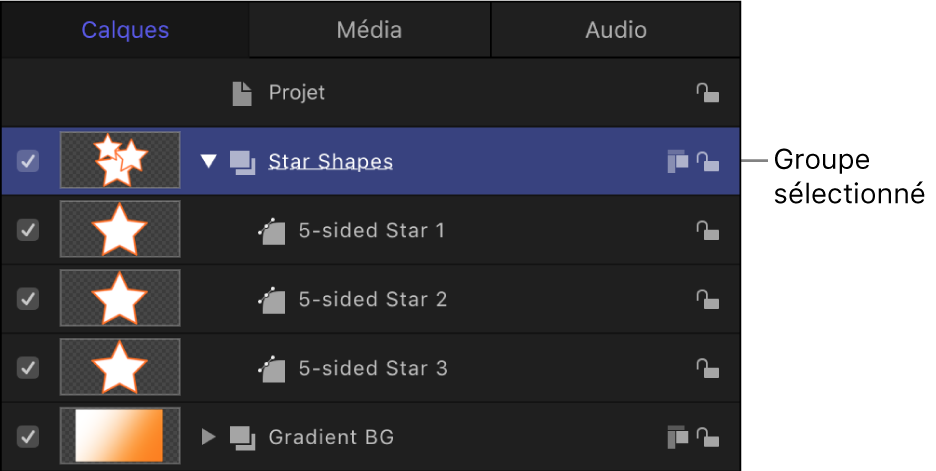Screen dimensions: 936x471
Task: Hide the Gradient BG group via checkbox
Action: coord(29,436)
